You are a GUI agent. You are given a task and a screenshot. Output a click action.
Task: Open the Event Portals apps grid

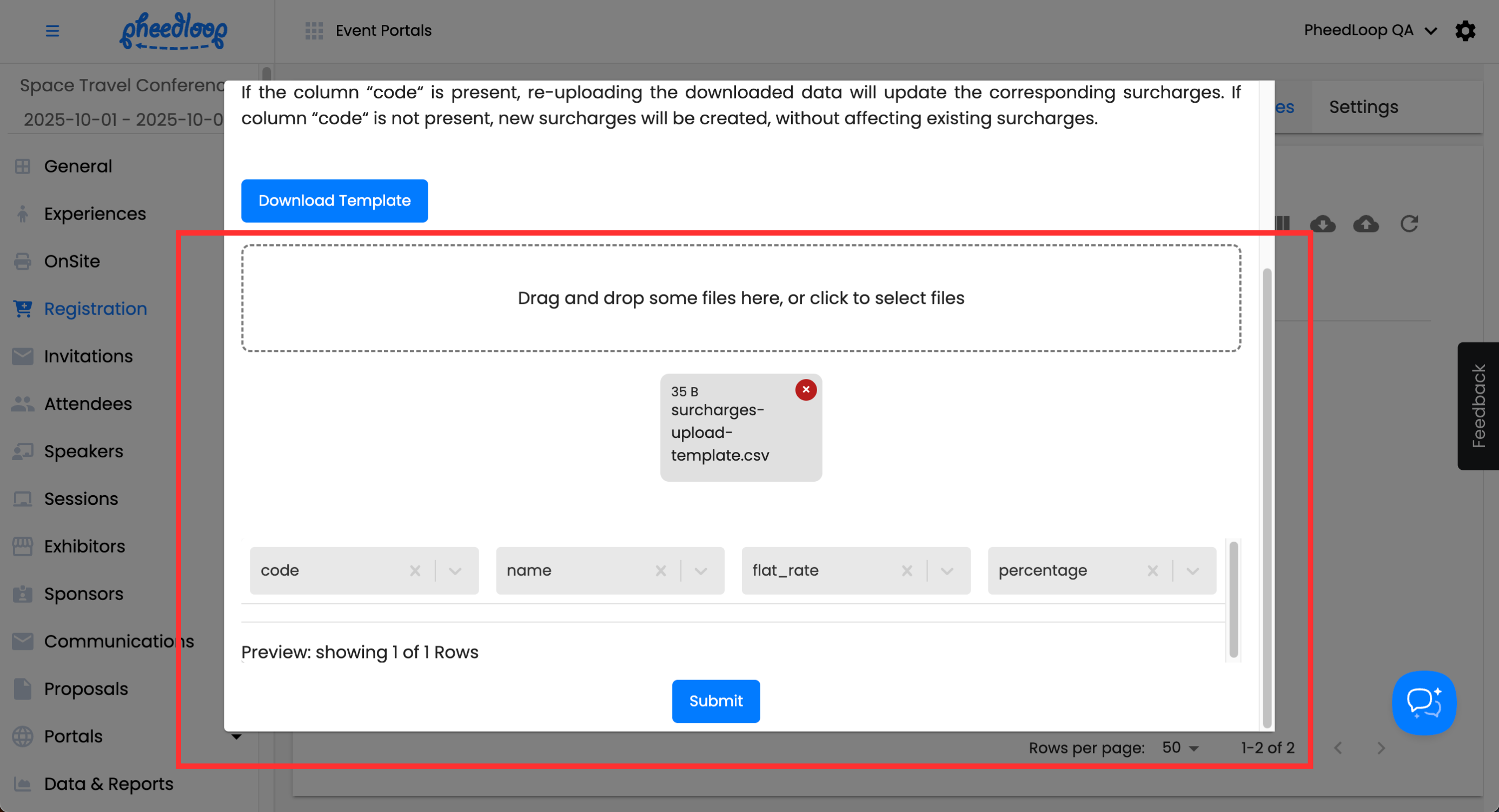click(314, 30)
